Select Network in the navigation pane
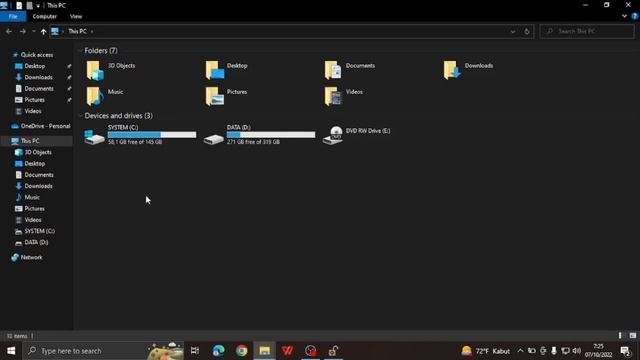The image size is (640, 360). coord(31,258)
